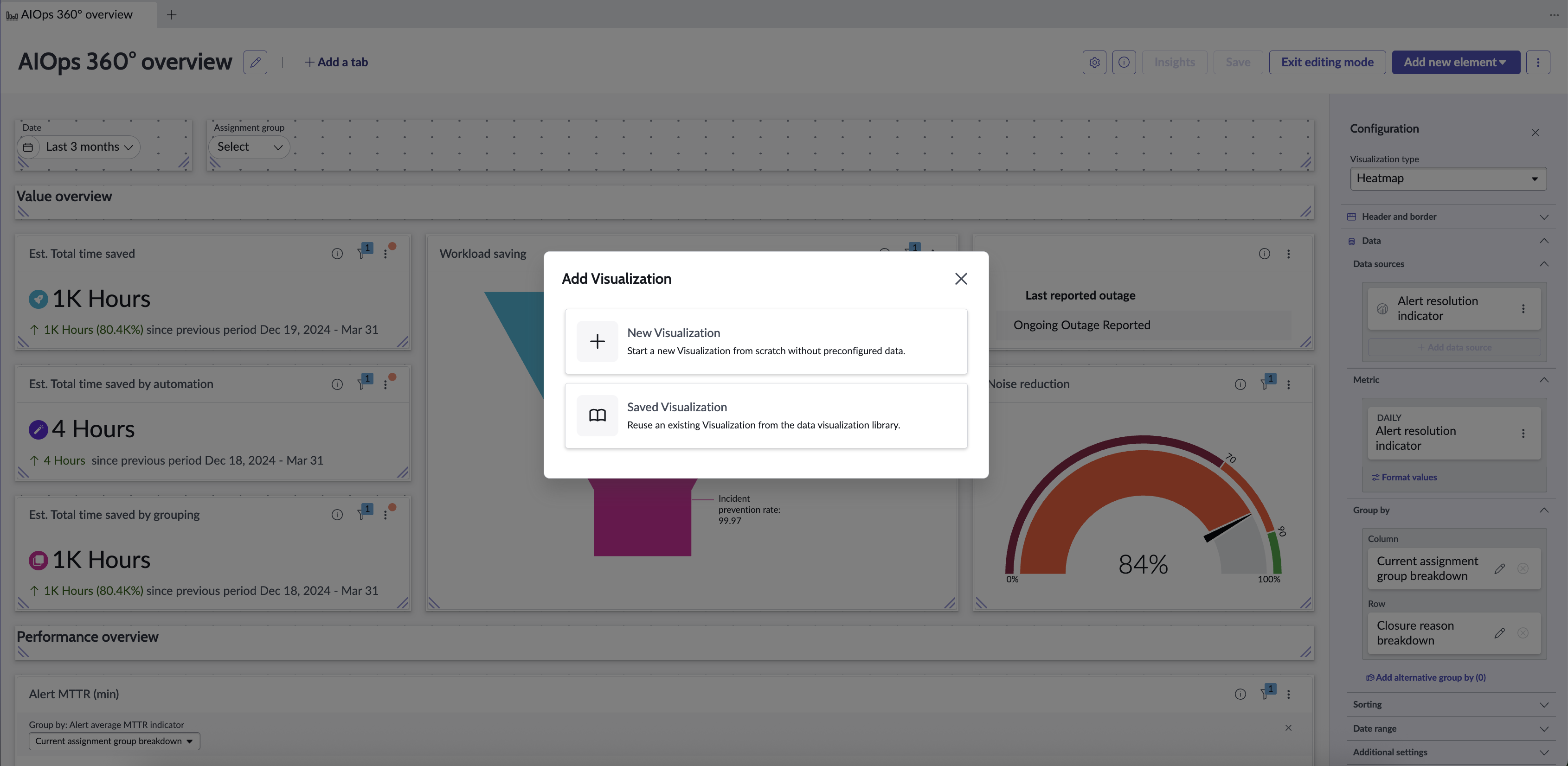
Task: Show info for Alert MTTR widget
Action: [x=1240, y=694]
